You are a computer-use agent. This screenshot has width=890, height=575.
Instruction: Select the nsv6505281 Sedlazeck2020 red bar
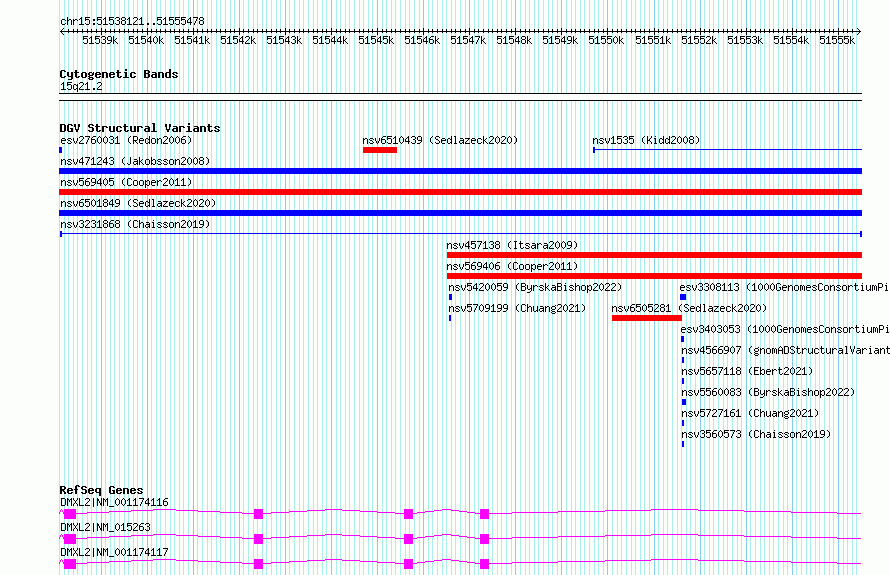coord(646,318)
